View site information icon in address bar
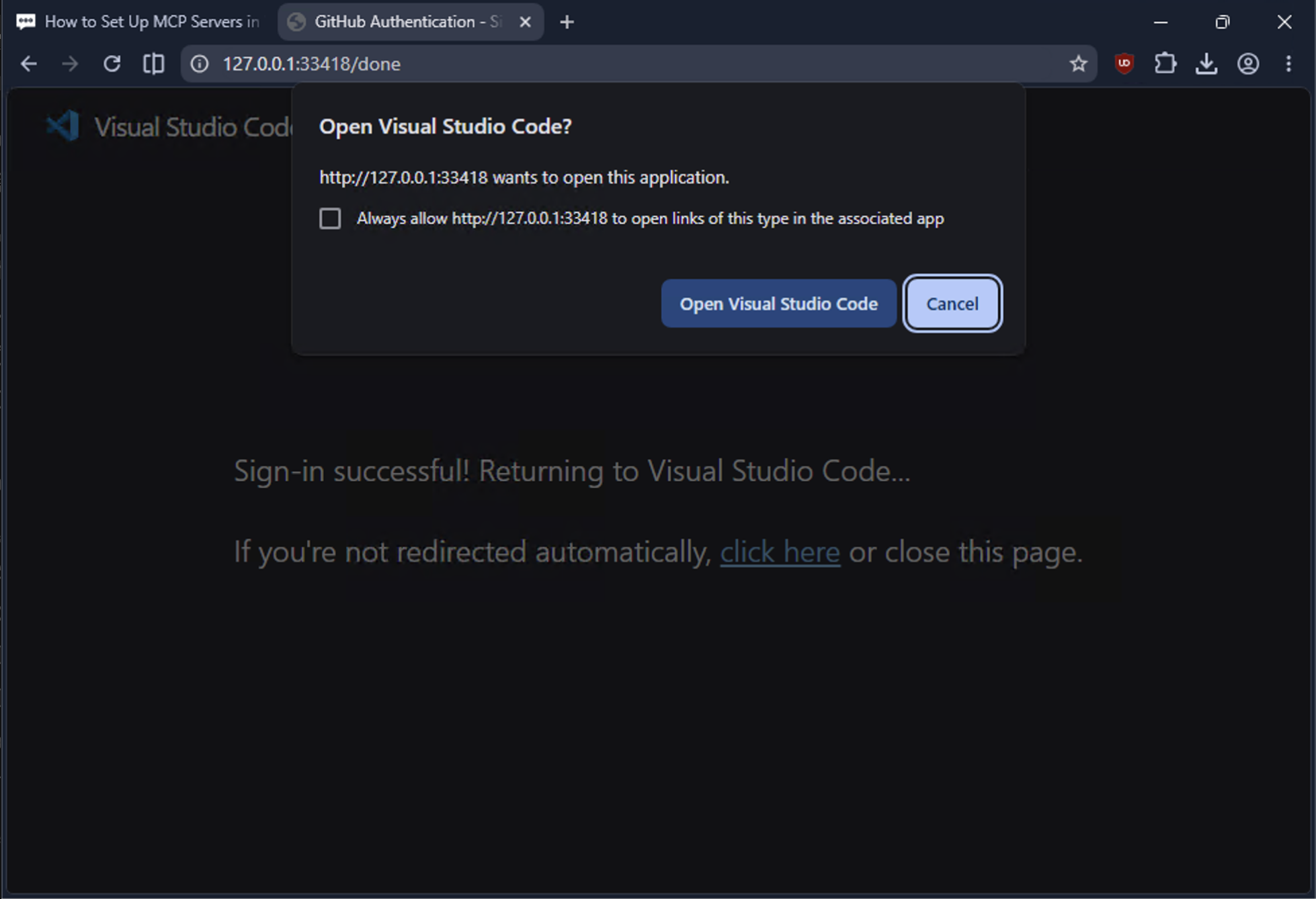This screenshot has height=899, width=1316. tap(200, 64)
